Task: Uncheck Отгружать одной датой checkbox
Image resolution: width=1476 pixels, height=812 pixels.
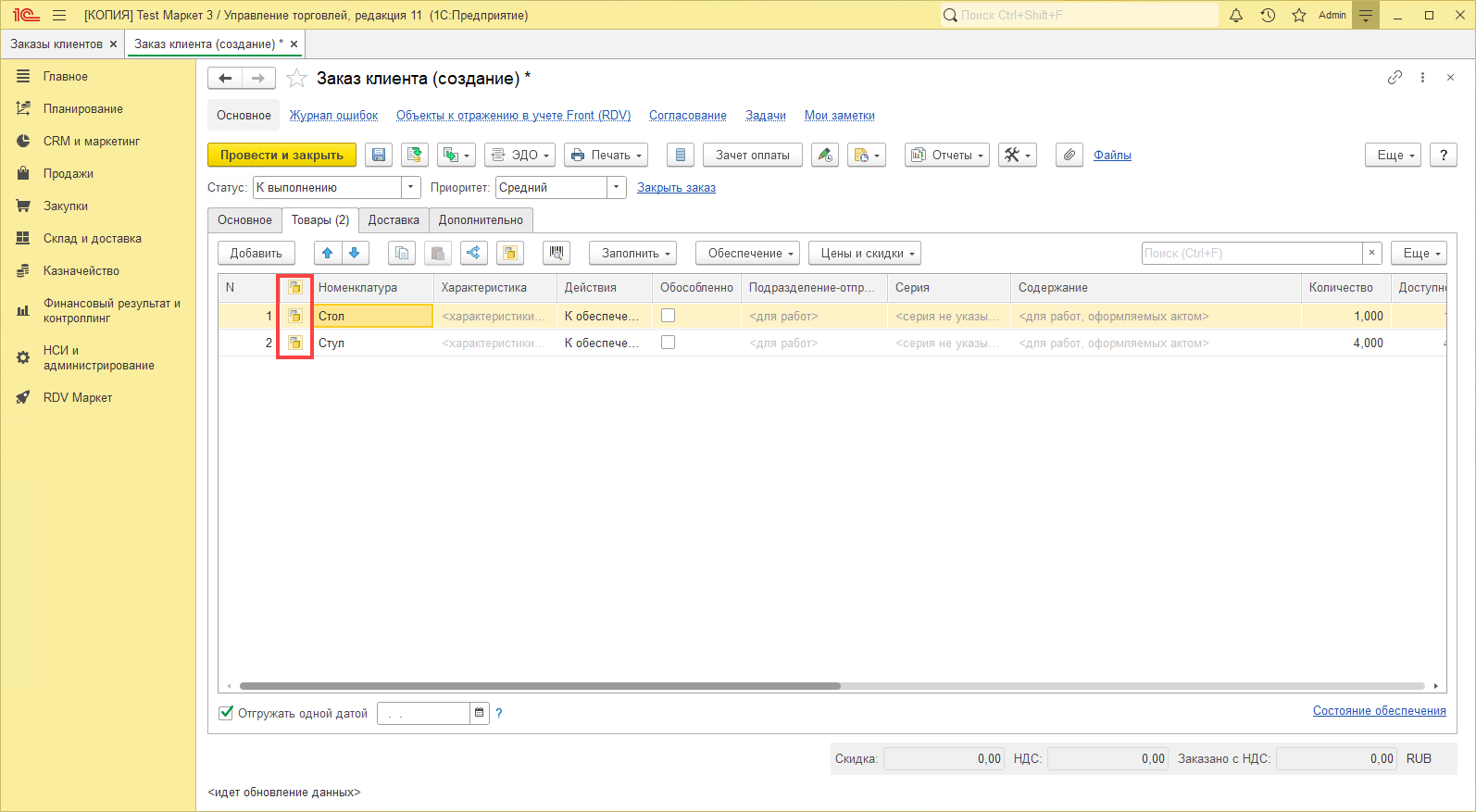Action: [x=226, y=713]
